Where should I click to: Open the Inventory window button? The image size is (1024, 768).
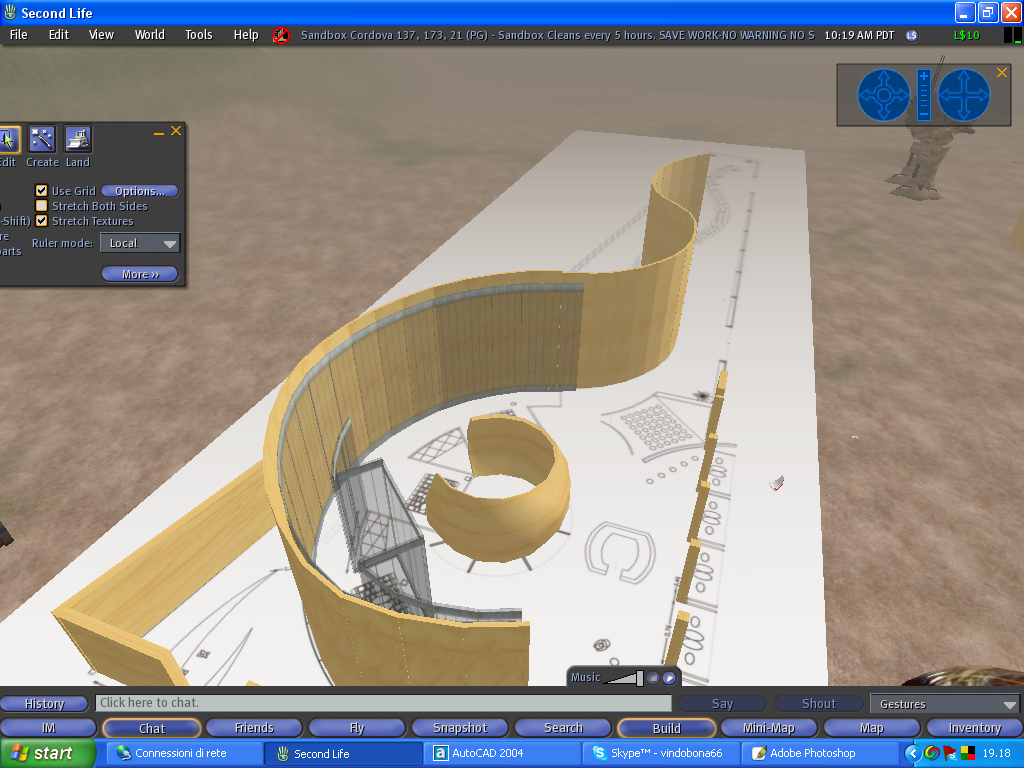point(974,728)
